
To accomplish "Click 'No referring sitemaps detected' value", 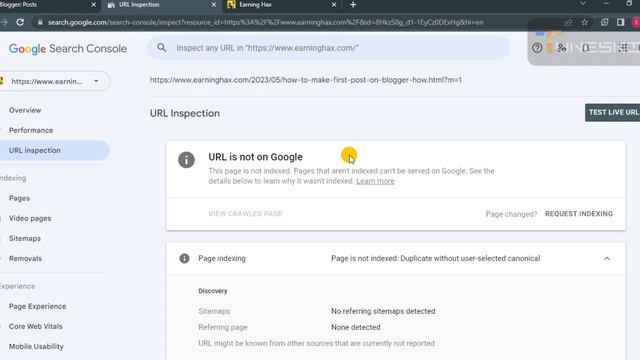I will coord(383,311).
